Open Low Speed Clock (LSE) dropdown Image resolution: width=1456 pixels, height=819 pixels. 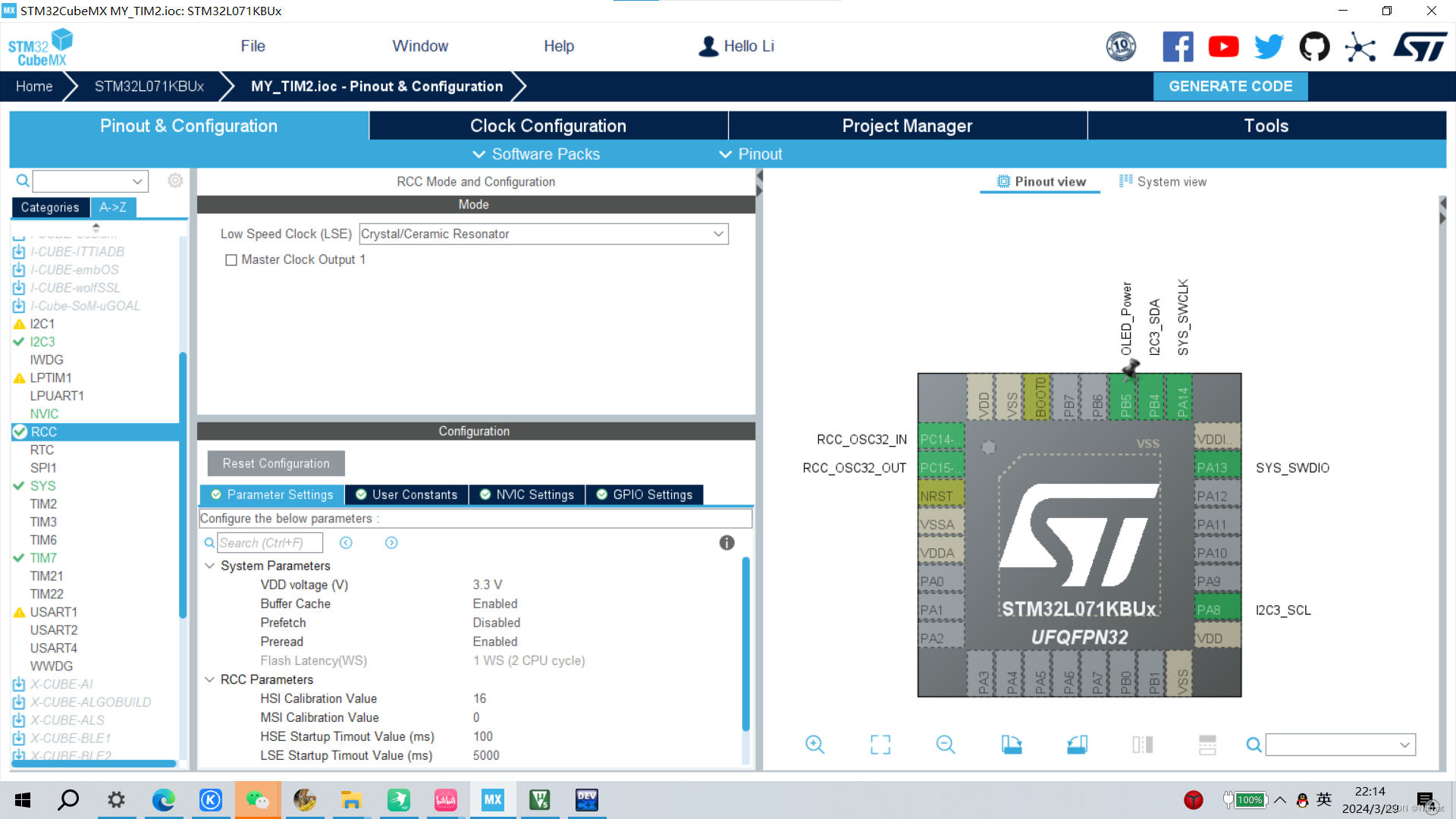(543, 234)
